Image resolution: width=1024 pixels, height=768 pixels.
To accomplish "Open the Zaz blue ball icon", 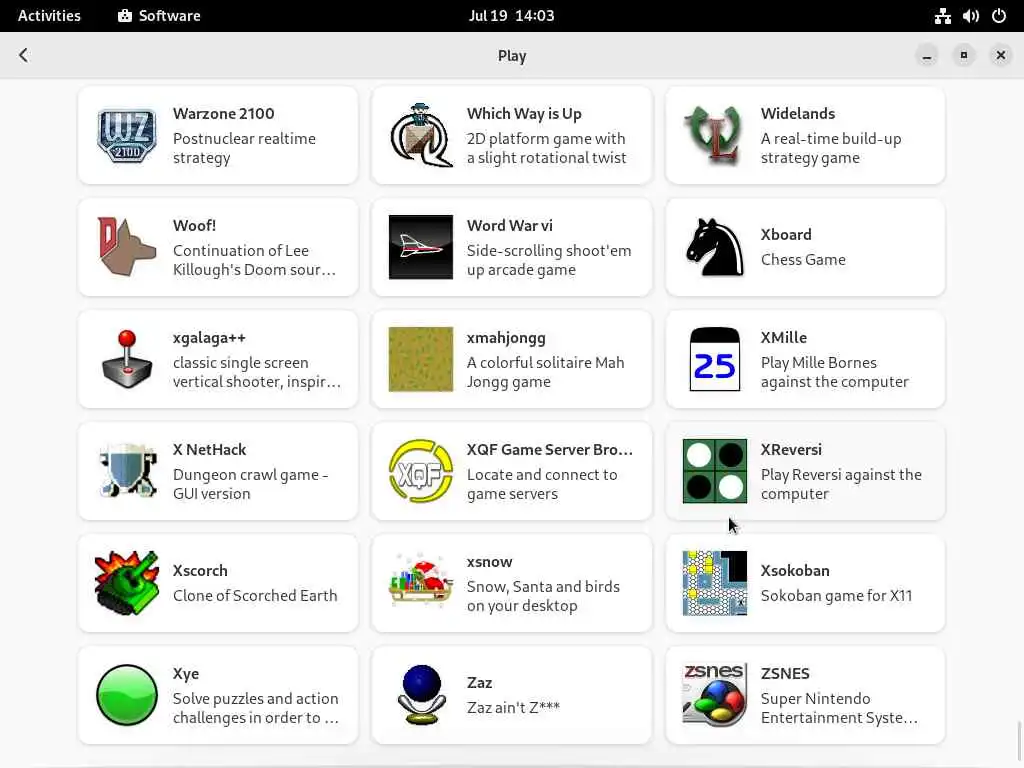I will (421, 695).
